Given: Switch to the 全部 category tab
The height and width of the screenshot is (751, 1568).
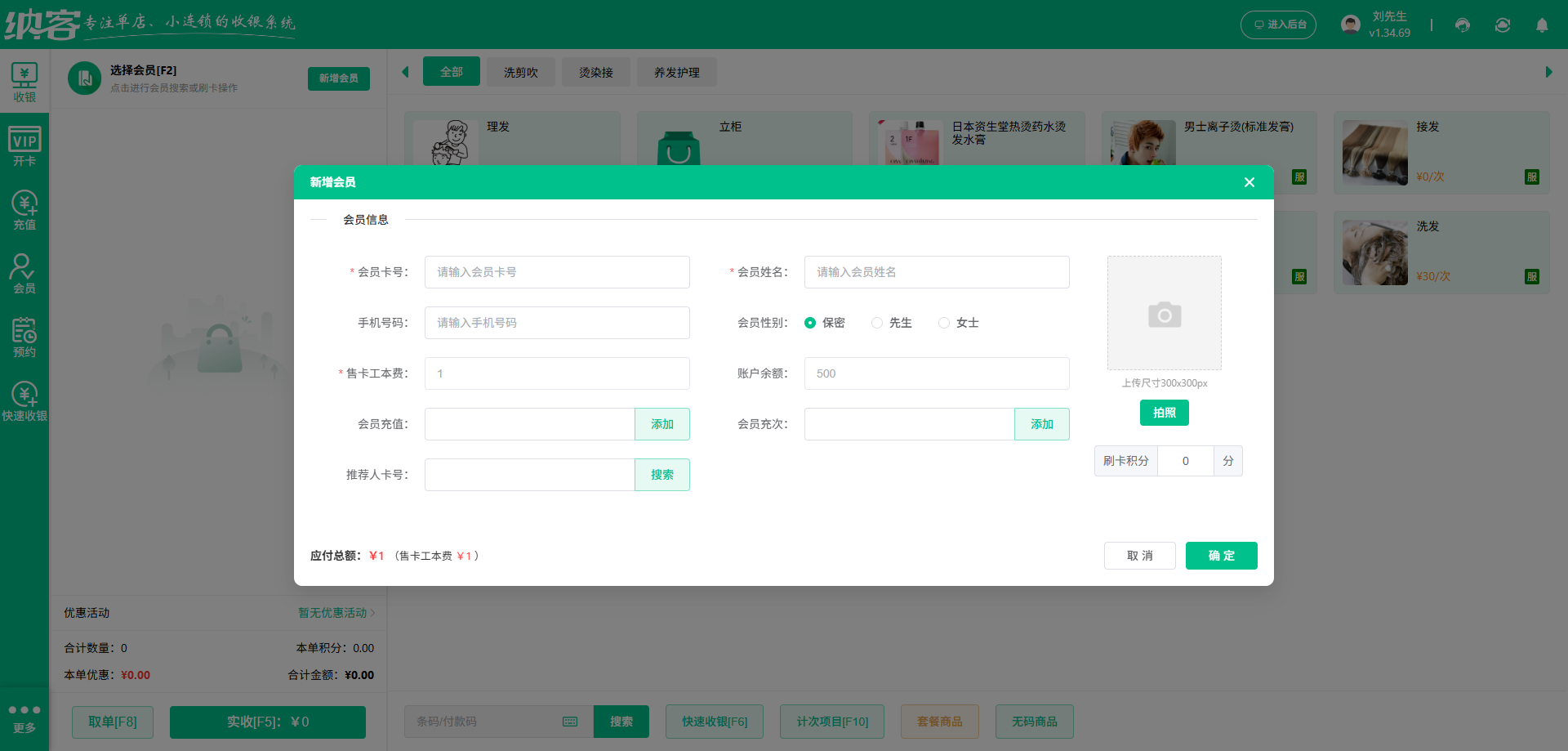Looking at the screenshot, I should click(452, 72).
